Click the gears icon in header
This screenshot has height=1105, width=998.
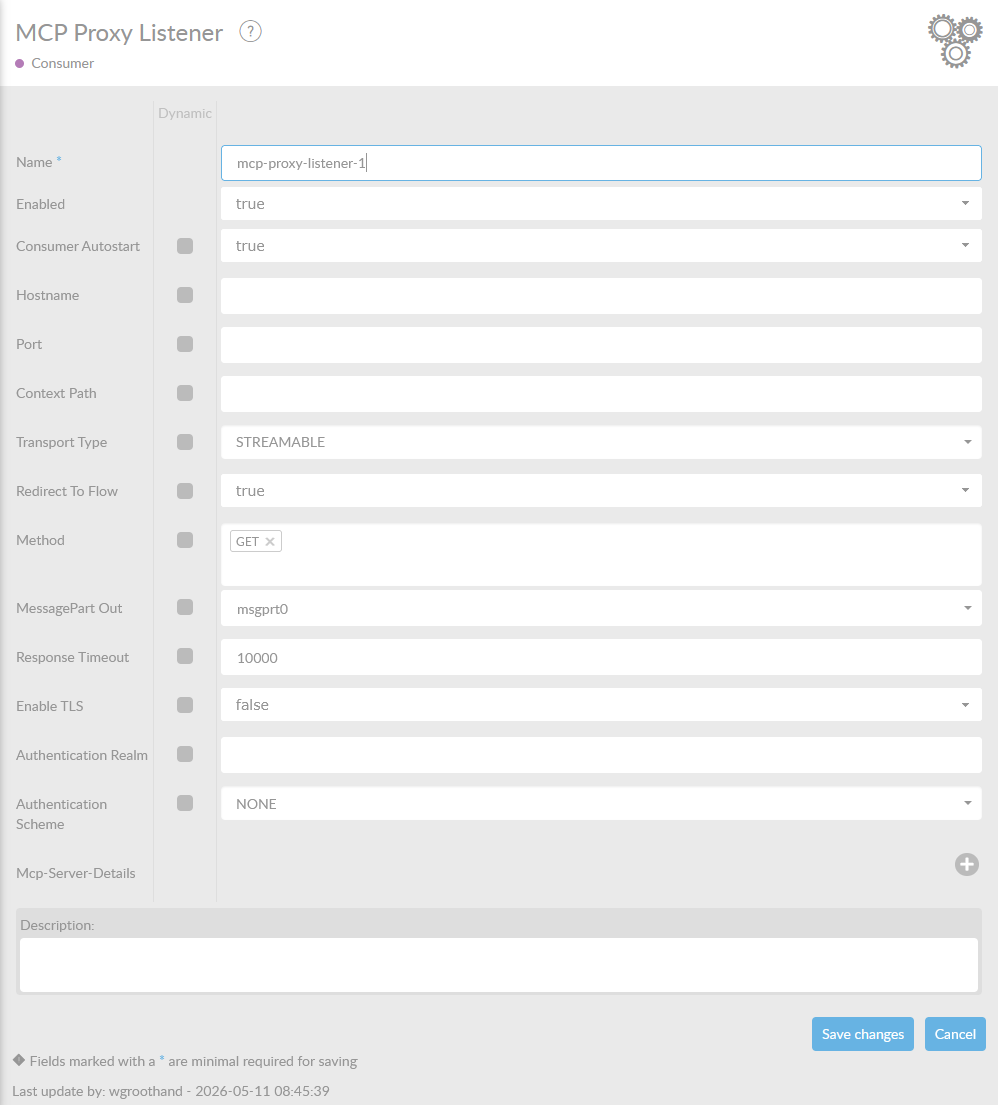coord(955,42)
